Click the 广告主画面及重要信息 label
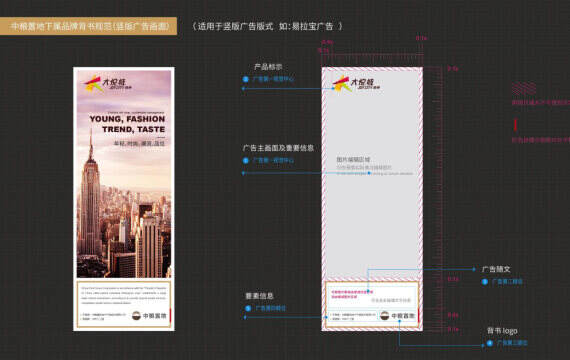This screenshot has height=360, width=570. tap(278, 148)
